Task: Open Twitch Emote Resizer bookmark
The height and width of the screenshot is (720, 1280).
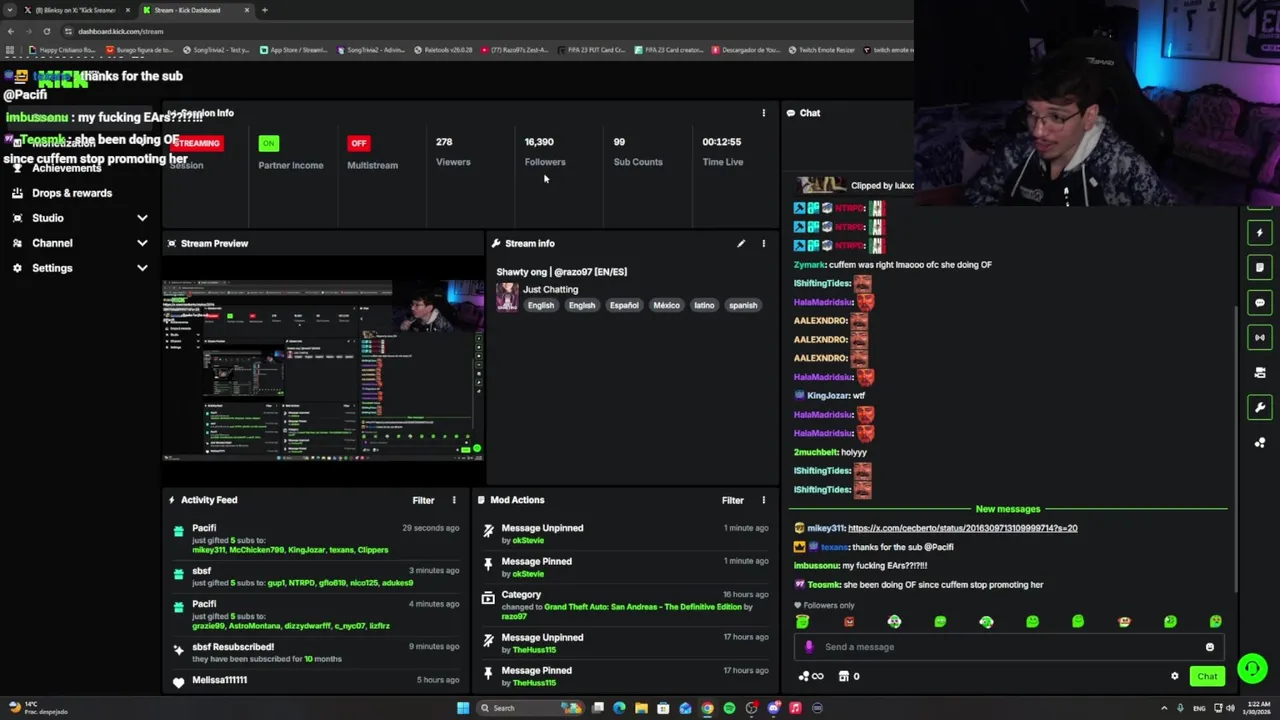Action: click(822, 50)
